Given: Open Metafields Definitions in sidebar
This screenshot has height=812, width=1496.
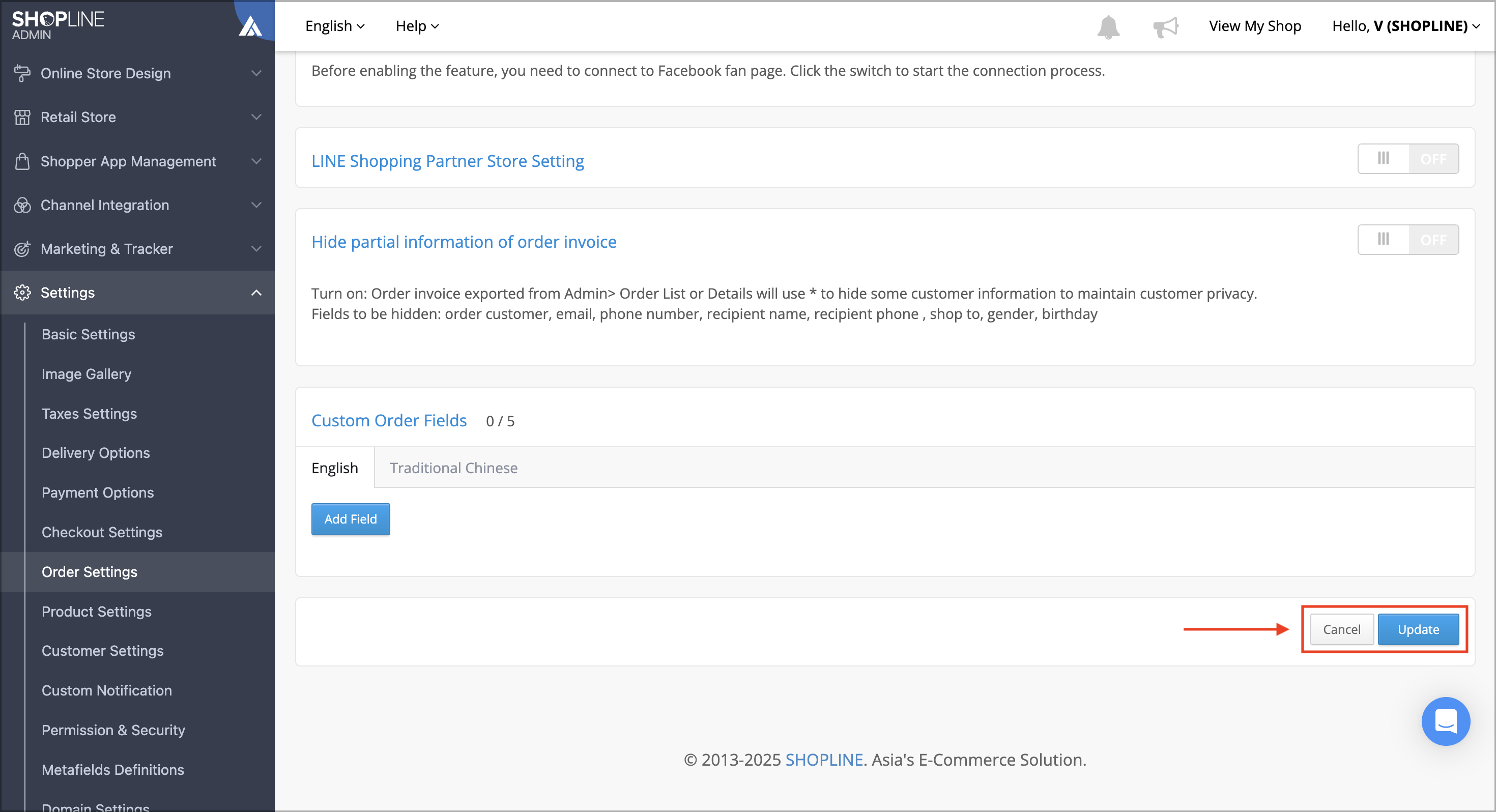Looking at the screenshot, I should click(x=112, y=770).
